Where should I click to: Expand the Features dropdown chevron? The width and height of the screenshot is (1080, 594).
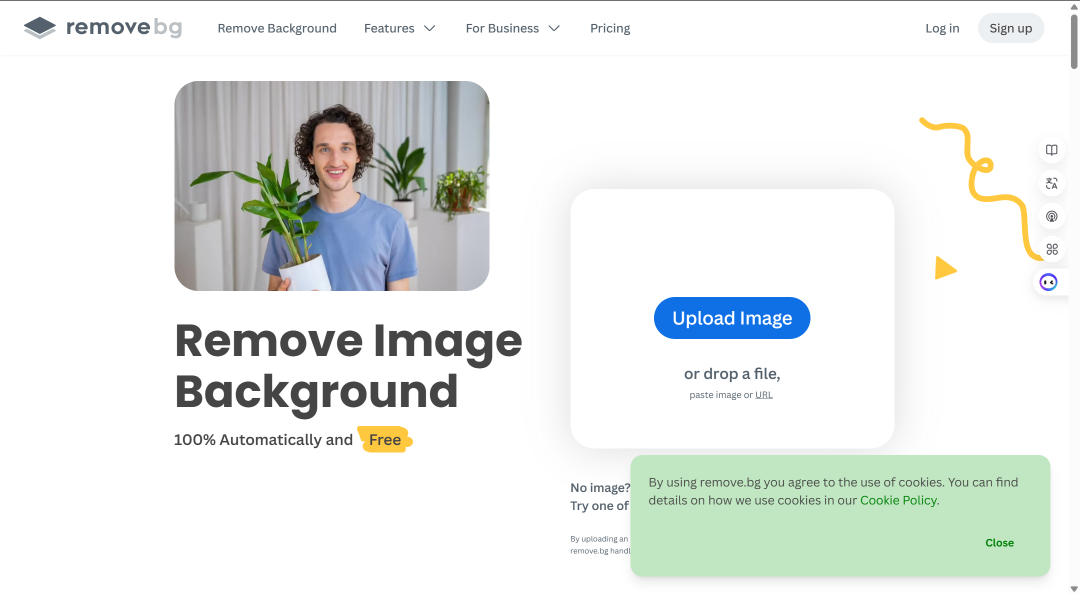pyautogui.click(x=430, y=28)
